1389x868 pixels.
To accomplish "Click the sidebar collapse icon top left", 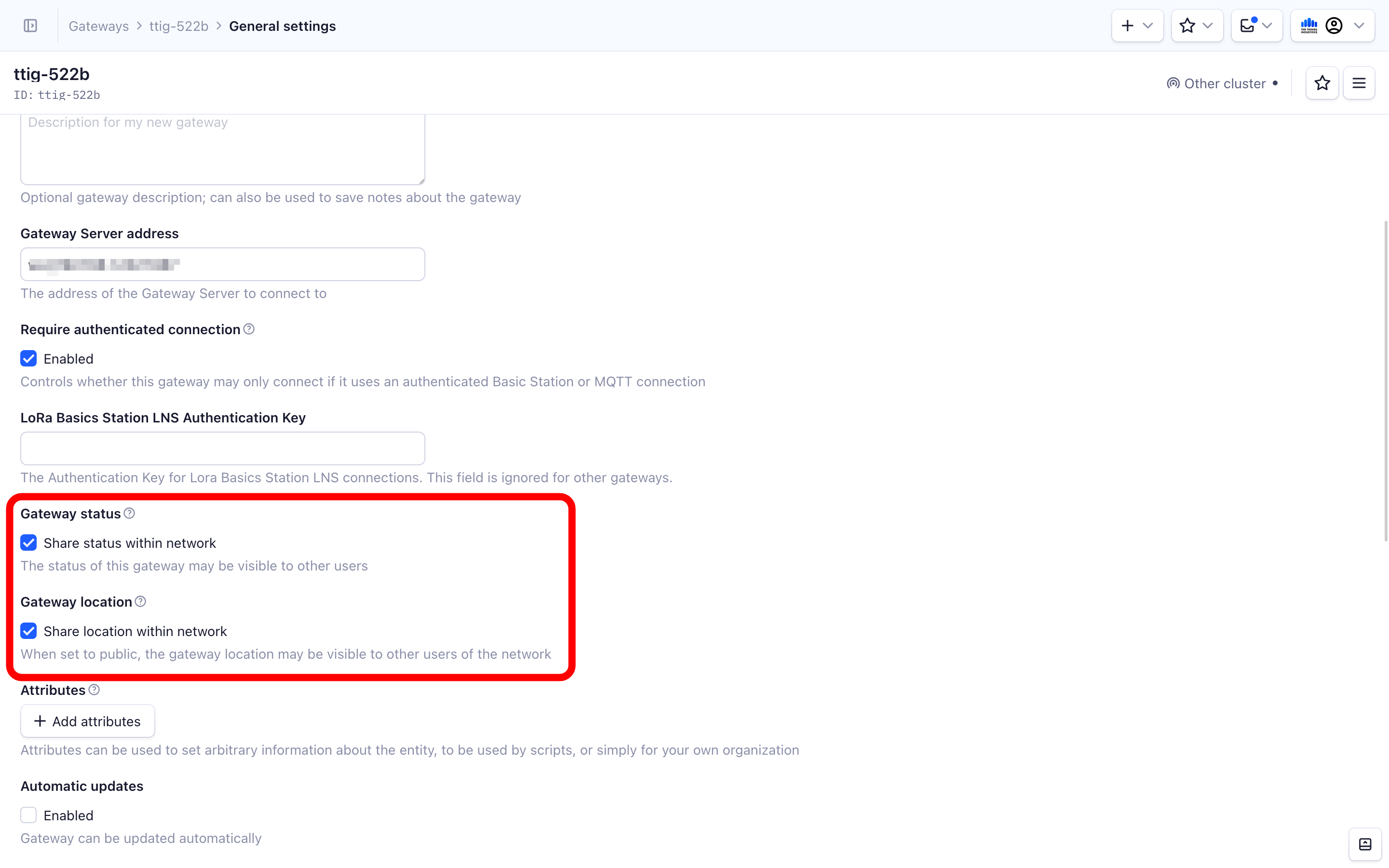I will click(30, 25).
